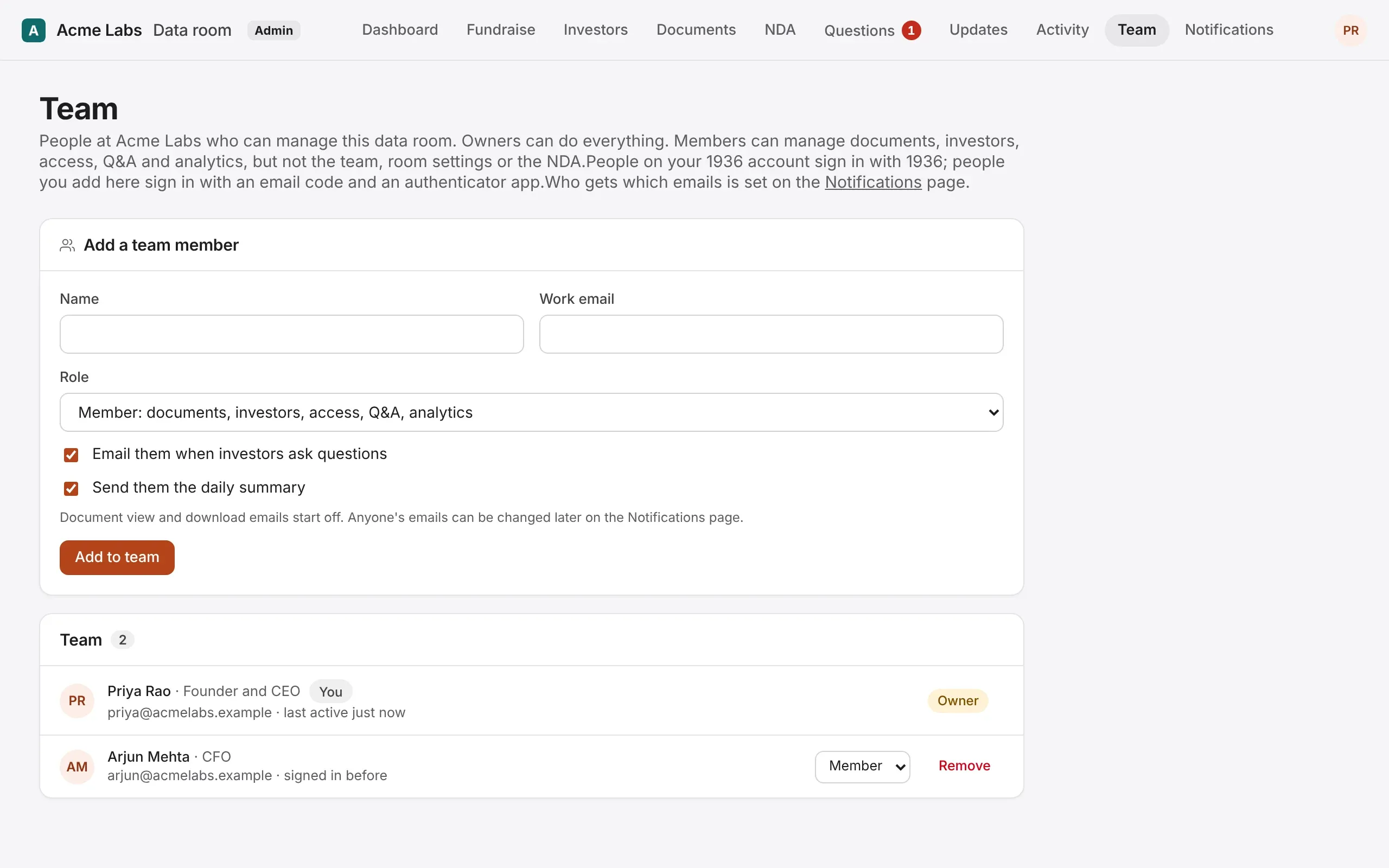1389x868 pixels.
Task: Click the Add to team button
Action: pos(117,557)
